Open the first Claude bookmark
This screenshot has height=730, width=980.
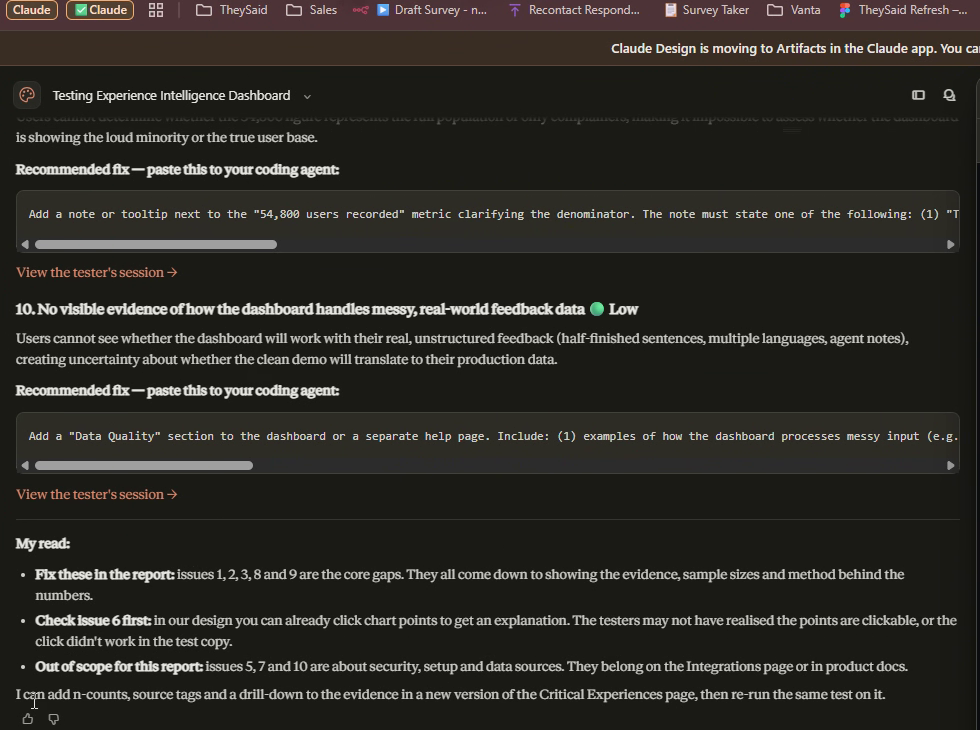(x=32, y=10)
